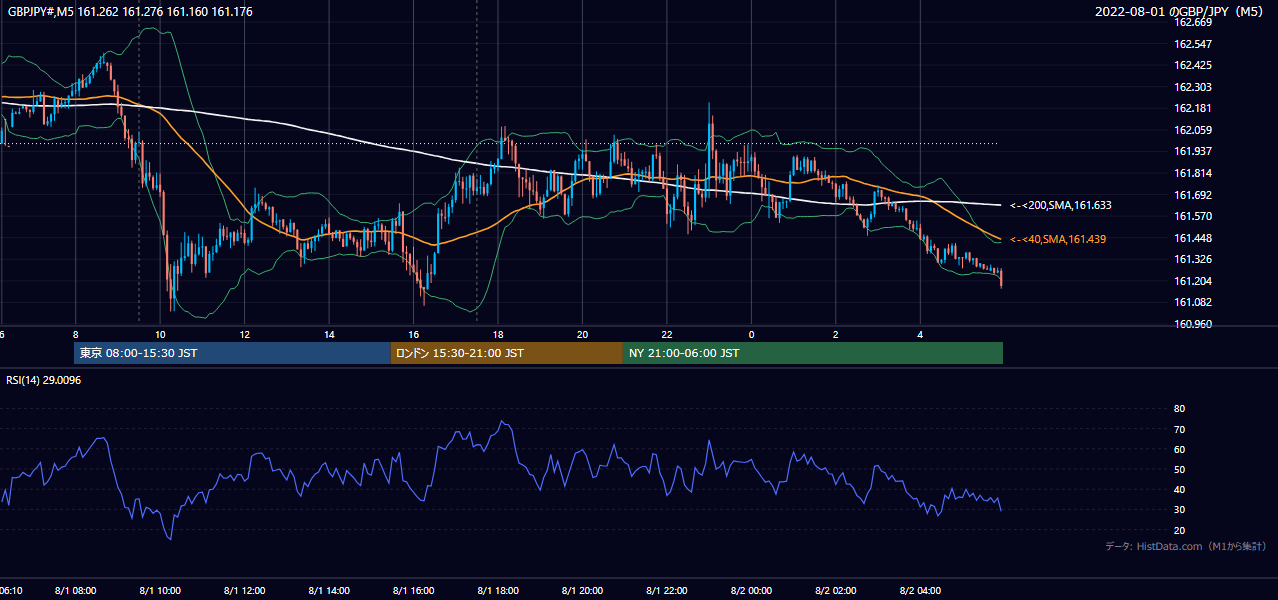The image size is (1278, 600).
Task: Select the London 15:30-21:00 JST session bar
Action: (x=507, y=353)
